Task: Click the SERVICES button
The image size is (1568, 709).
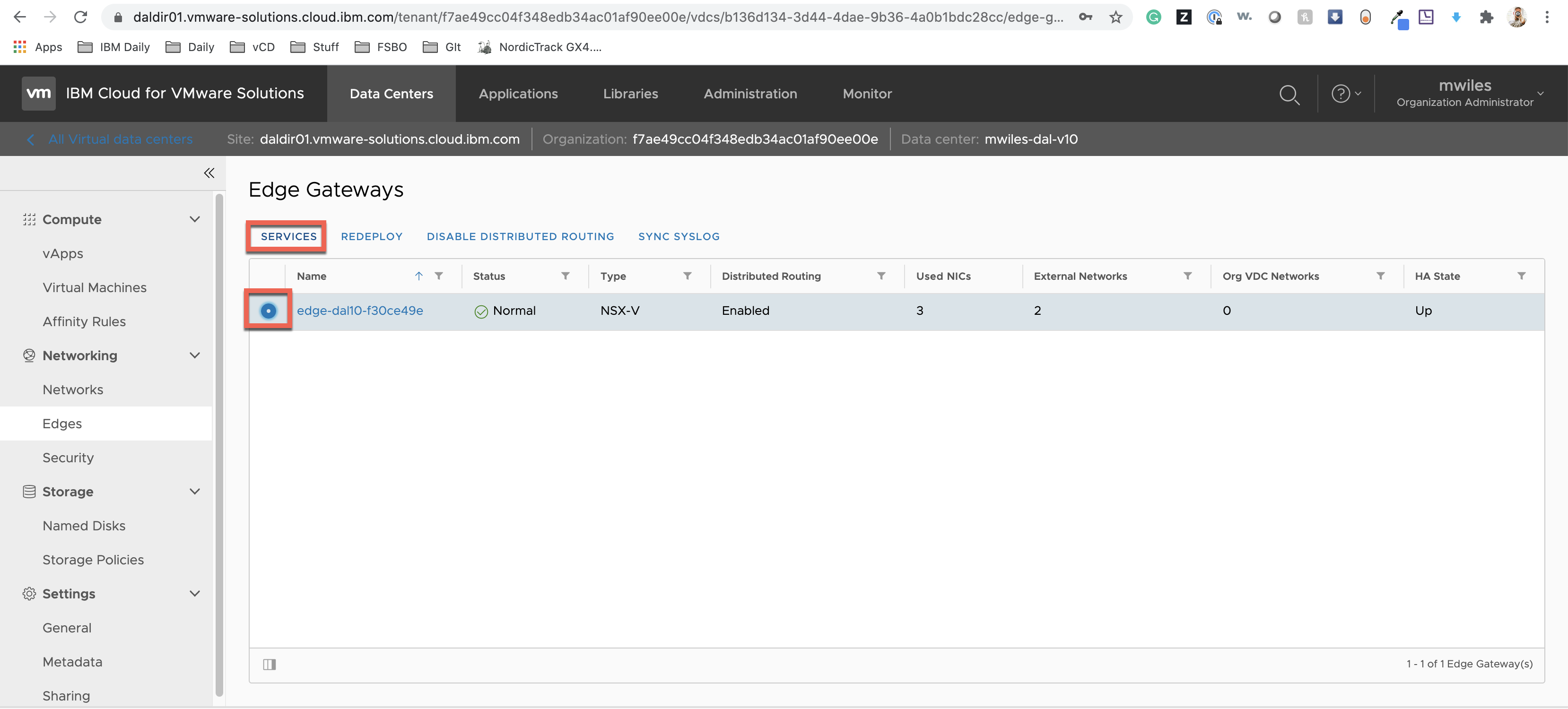Action: click(288, 236)
